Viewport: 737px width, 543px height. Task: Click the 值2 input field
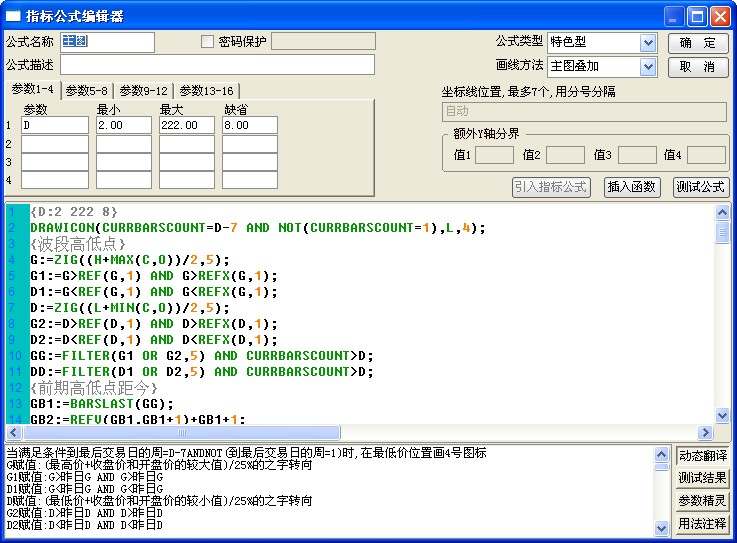565,155
